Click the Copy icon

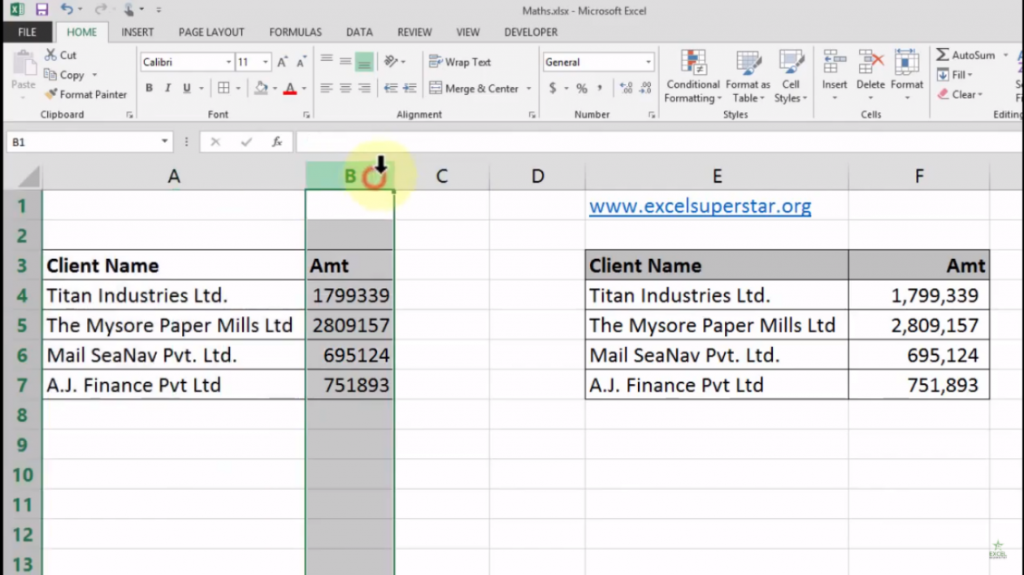50,74
